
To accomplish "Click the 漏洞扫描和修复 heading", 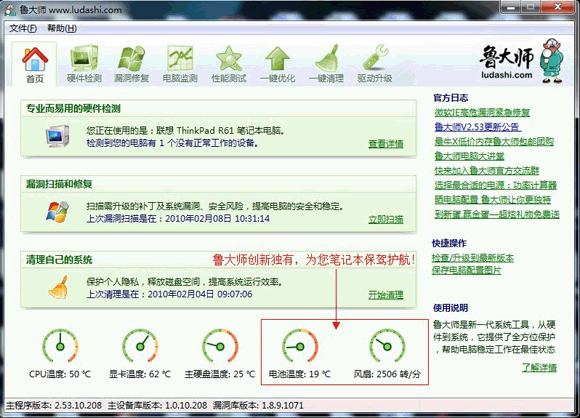I will tap(59, 184).
